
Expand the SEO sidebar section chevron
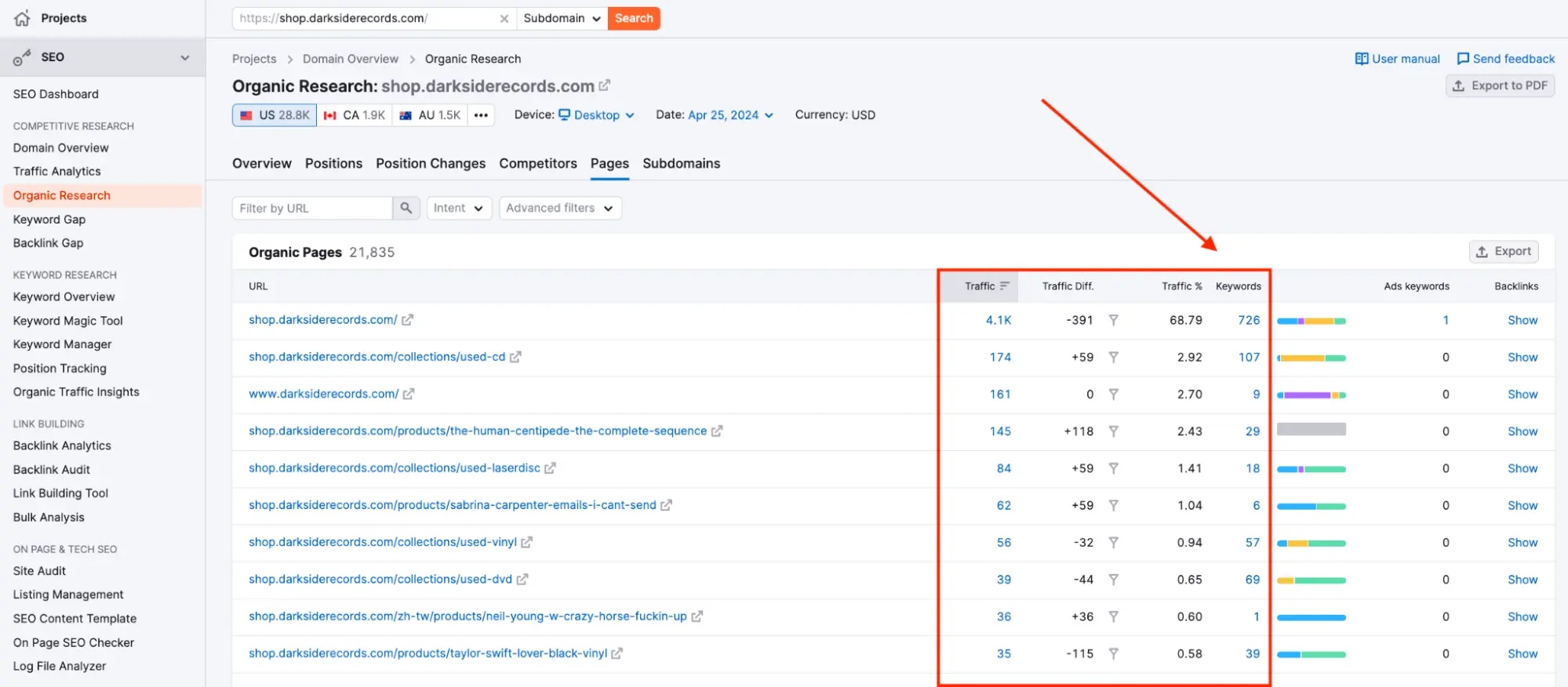pyautogui.click(x=185, y=57)
